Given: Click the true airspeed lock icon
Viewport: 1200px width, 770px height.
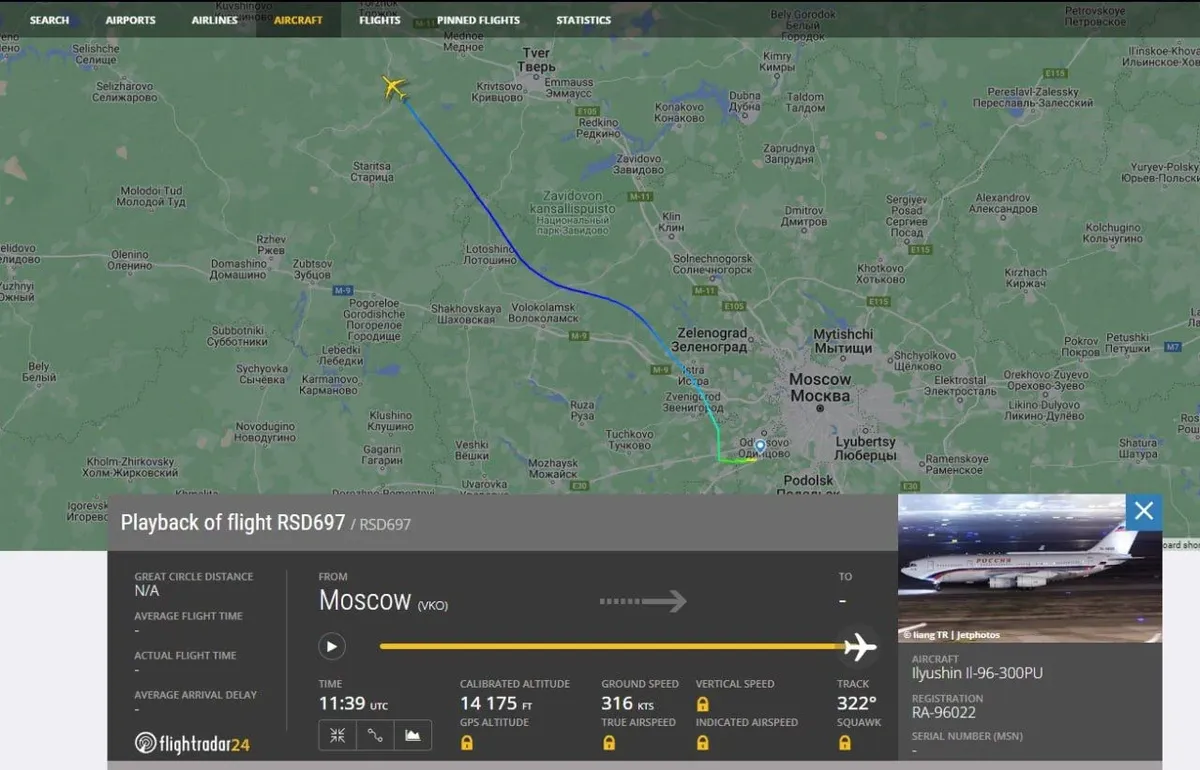Looking at the screenshot, I should tap(609, 743).
